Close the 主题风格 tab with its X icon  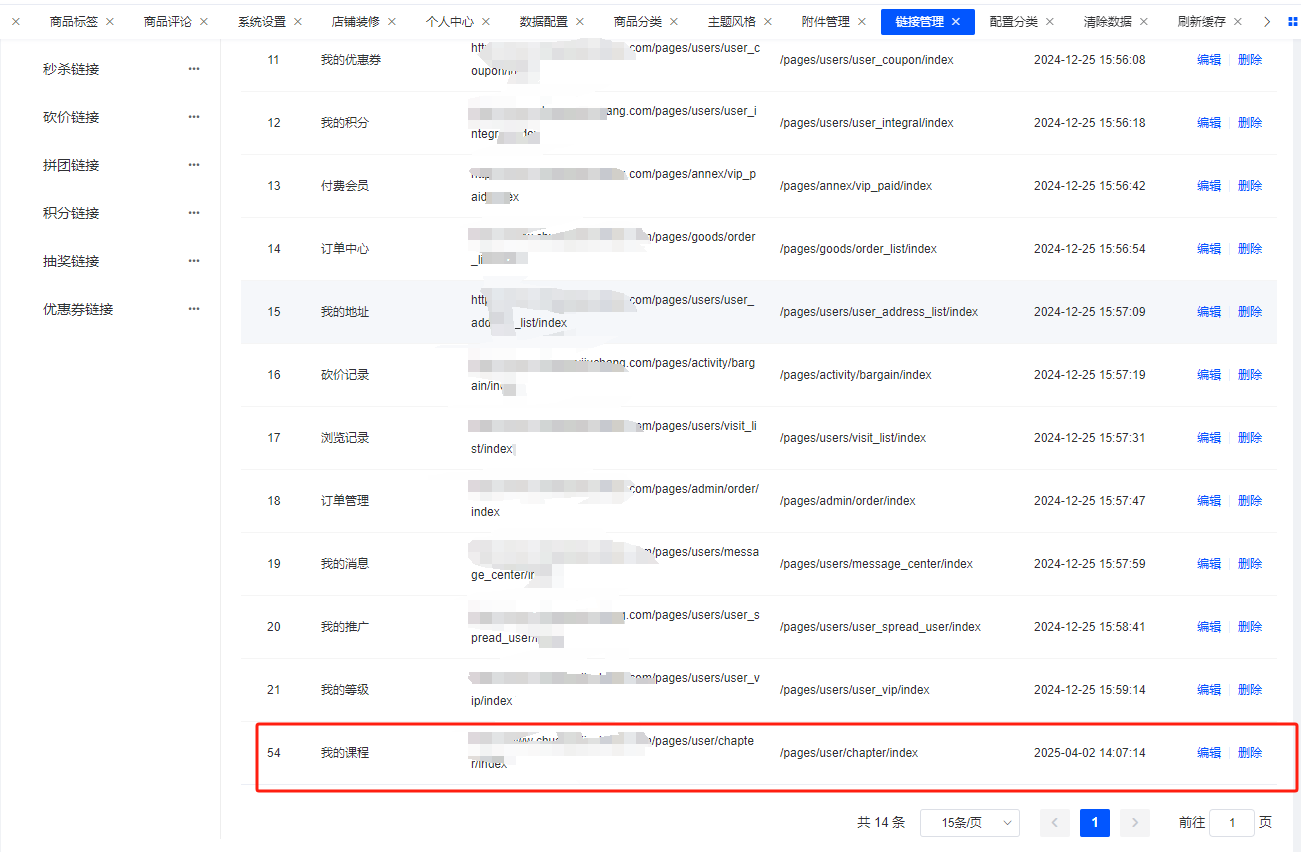[768, 21]
